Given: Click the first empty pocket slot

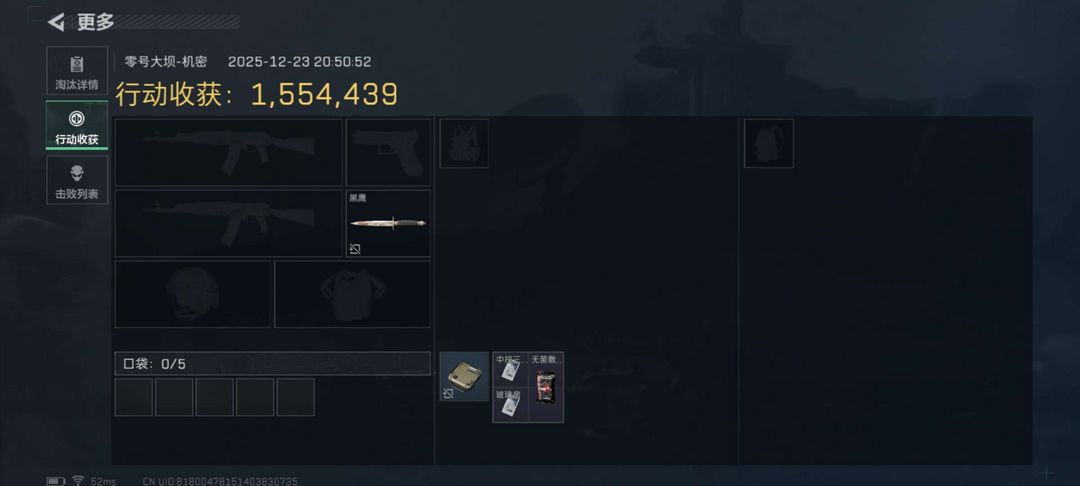Looking at the screenshot, I should click(134, 397).
